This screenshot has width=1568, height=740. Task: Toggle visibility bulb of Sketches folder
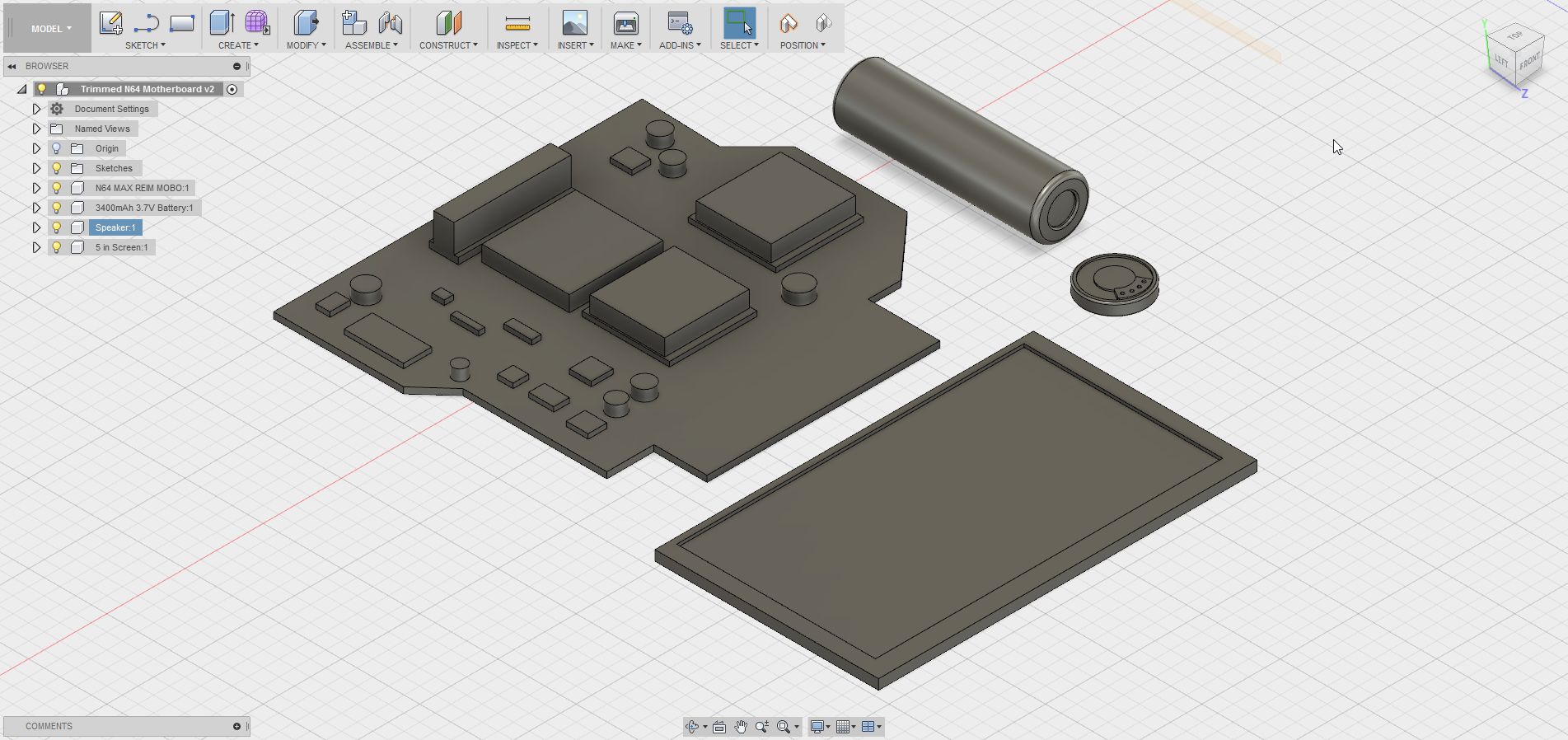(x=56, y=168)
